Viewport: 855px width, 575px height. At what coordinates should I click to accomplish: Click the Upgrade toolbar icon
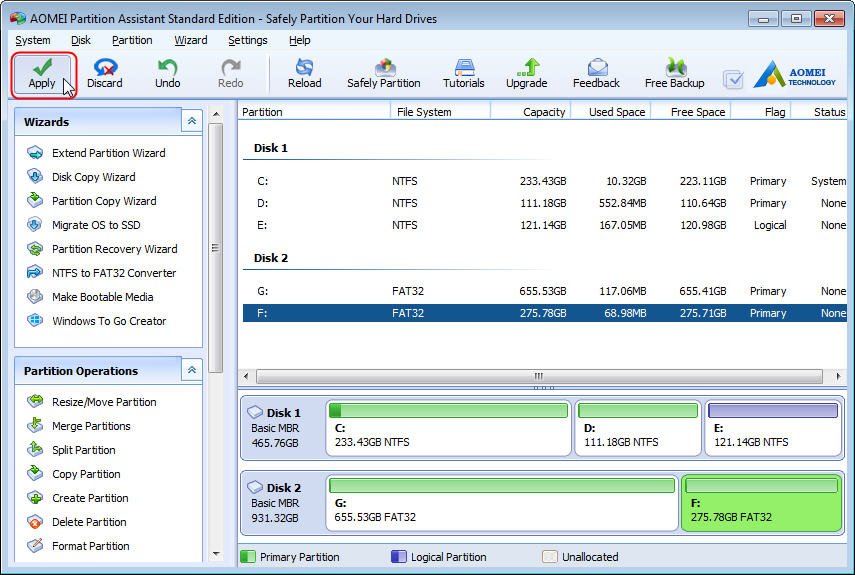526,73
